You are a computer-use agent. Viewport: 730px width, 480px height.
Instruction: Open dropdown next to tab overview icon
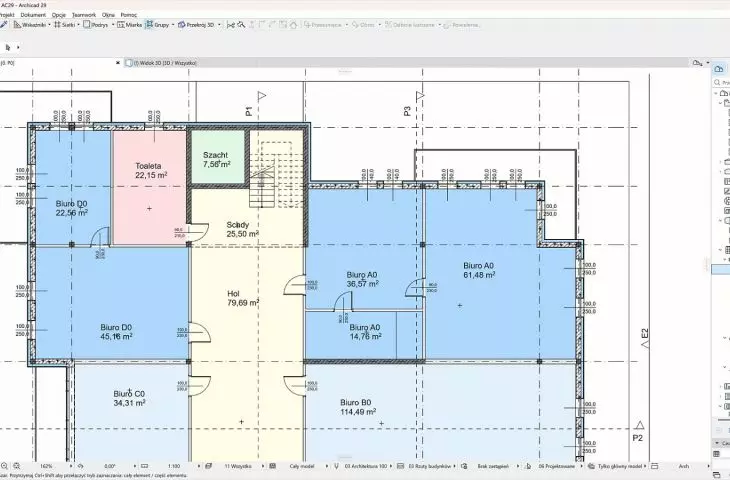click(x=708, y=62)
